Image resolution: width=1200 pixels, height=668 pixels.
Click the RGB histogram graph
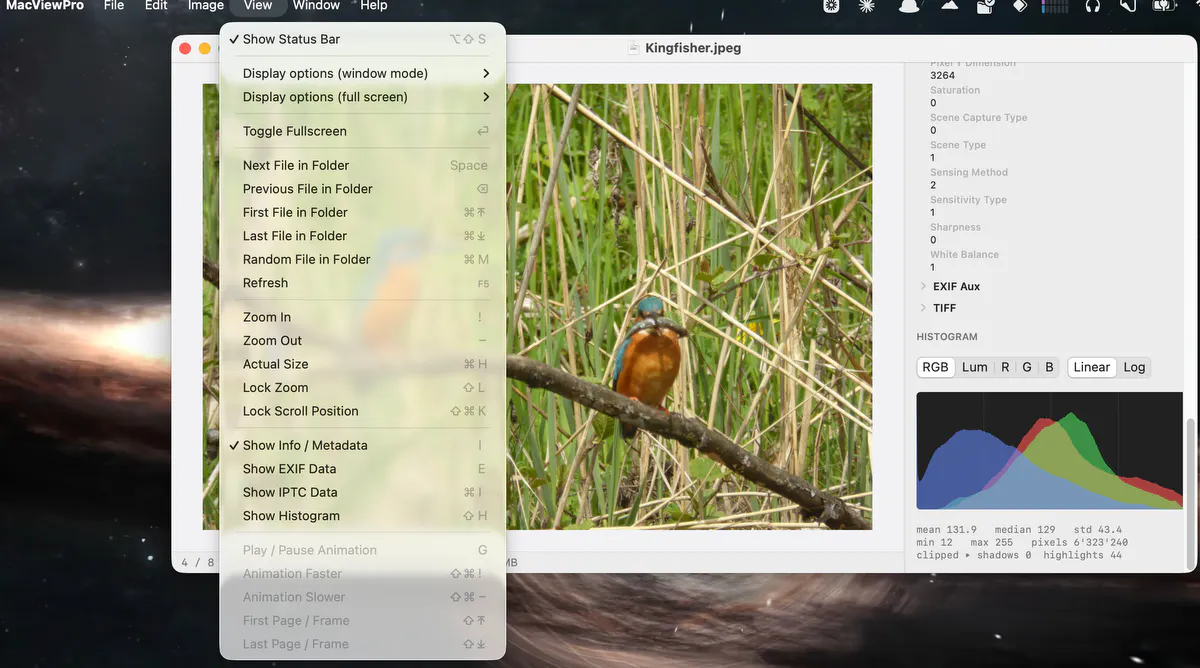(1050, 451)
